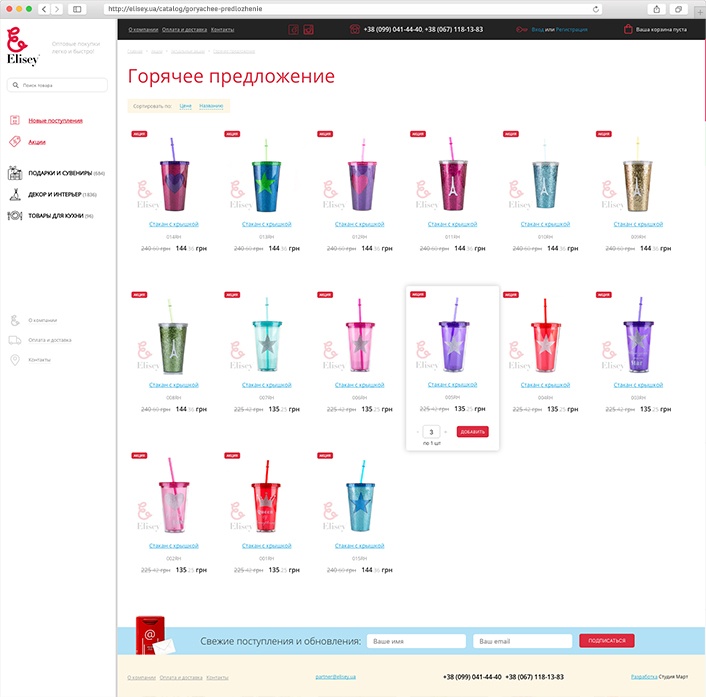Click Стакан с крышкой link for item 001RH
706x697 pixels.
(x=267, y=546)
